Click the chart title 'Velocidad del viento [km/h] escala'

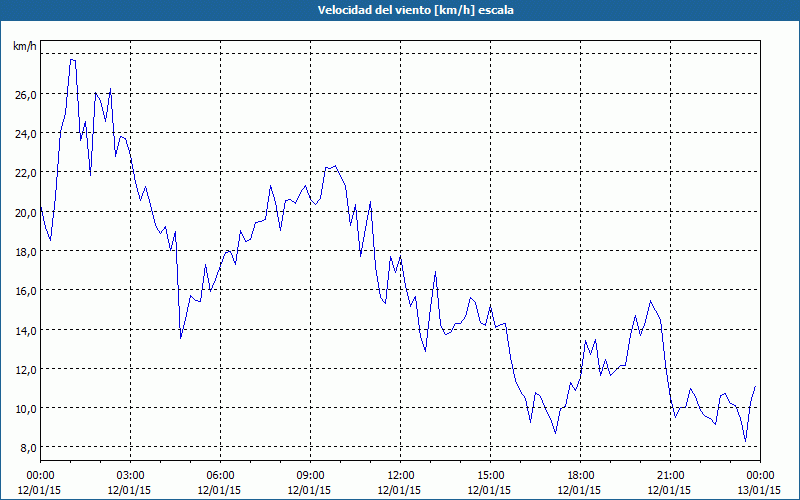(415, 10)
